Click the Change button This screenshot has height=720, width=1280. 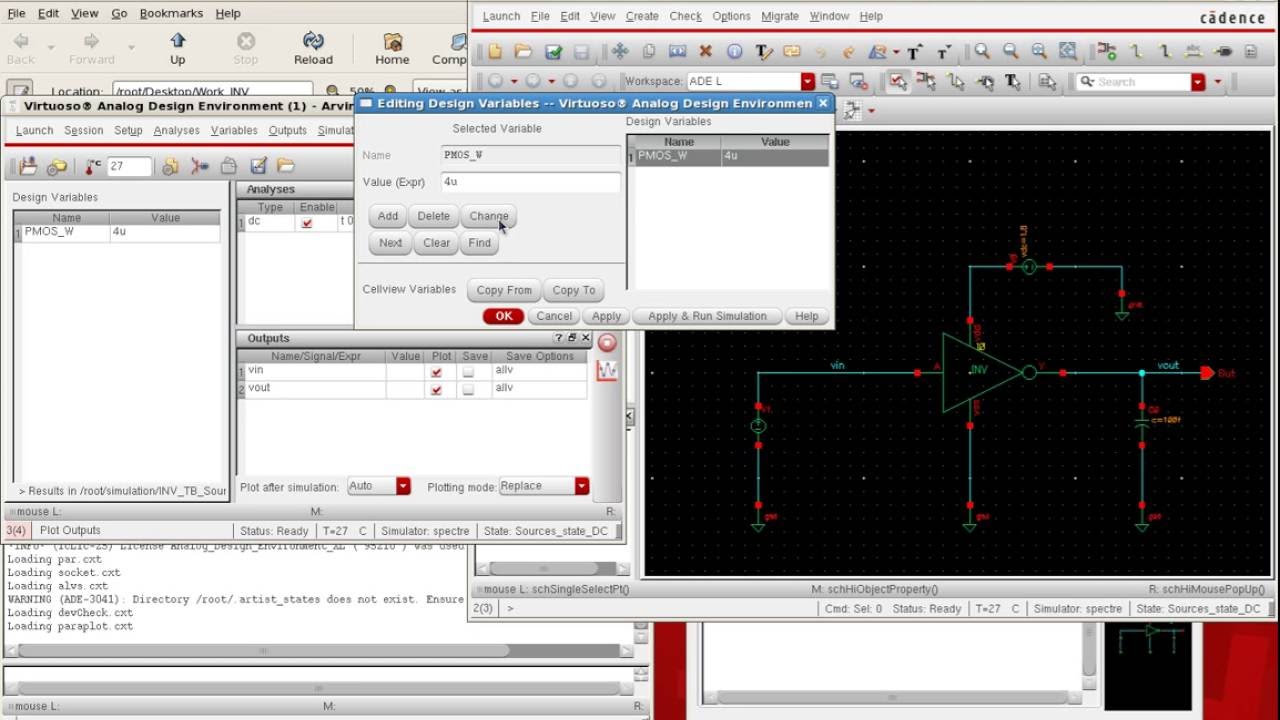coord(489,216)
